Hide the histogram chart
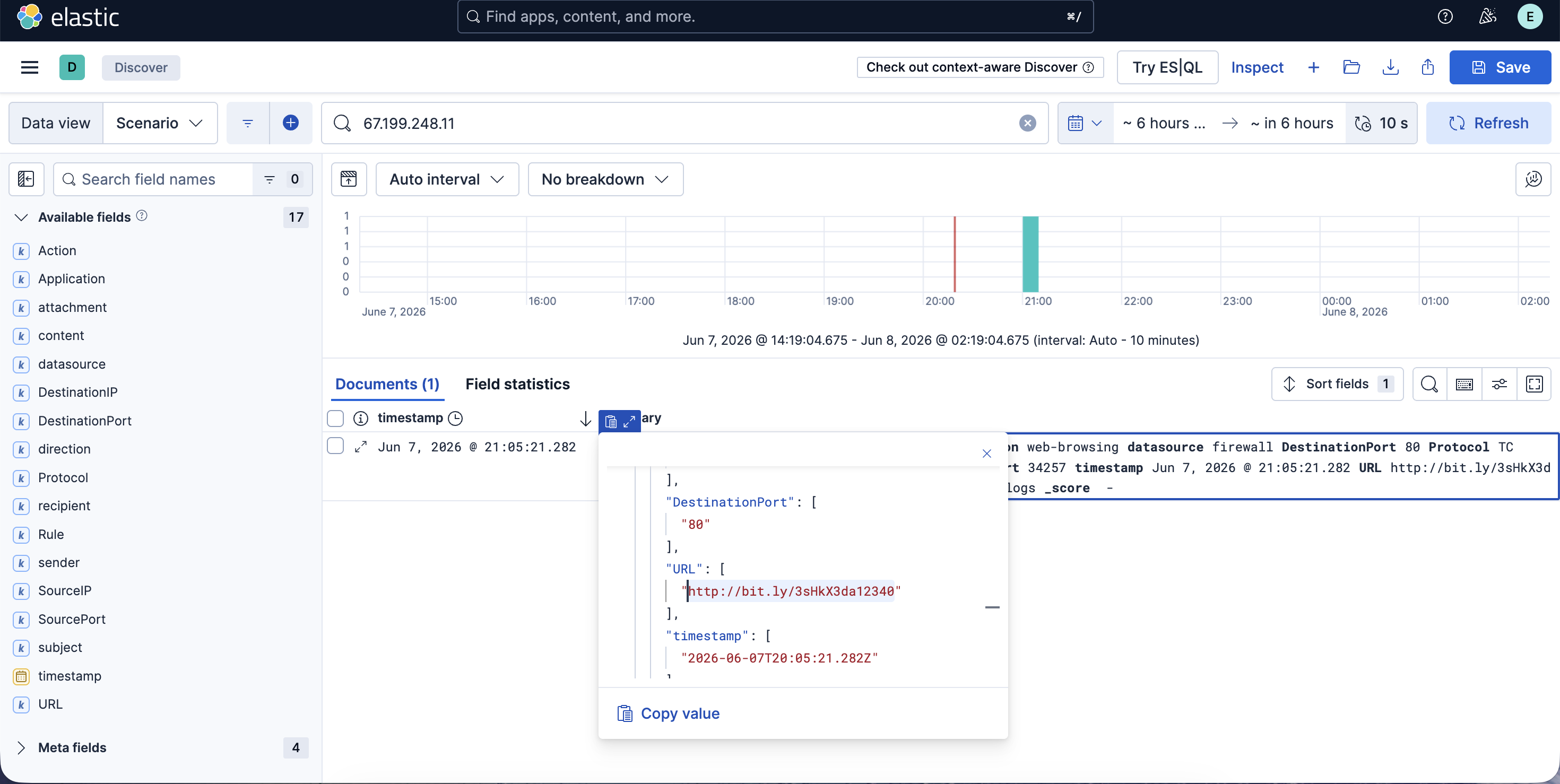1560x784 pixels. coord(349,179)
